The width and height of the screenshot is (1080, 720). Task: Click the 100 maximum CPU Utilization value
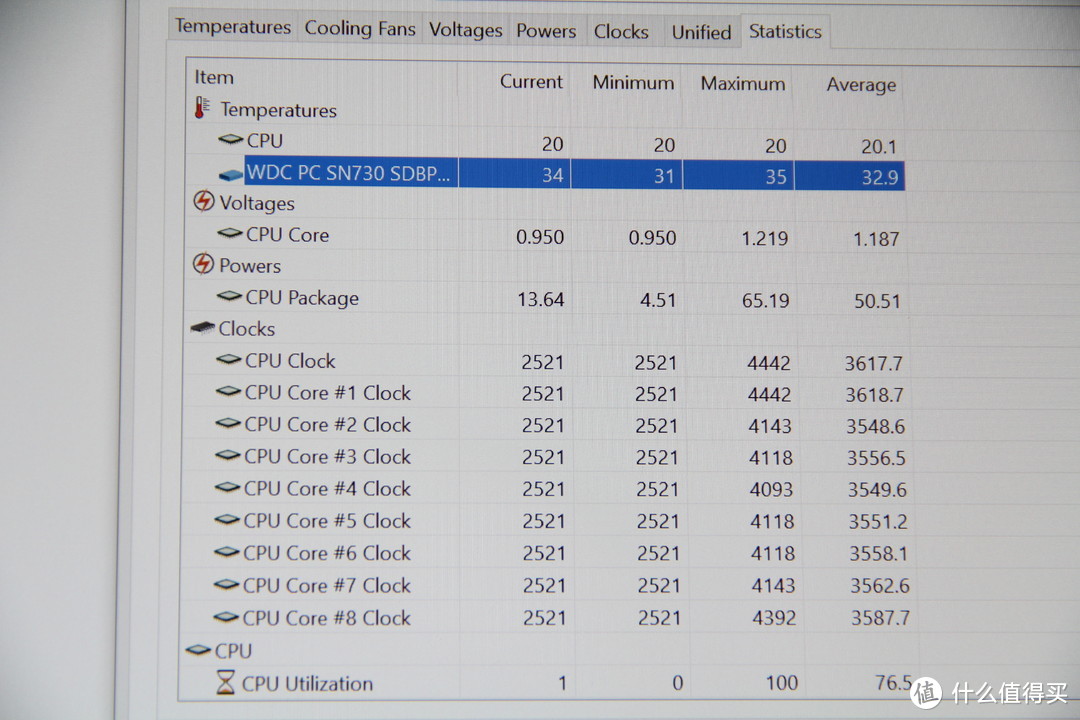tap(782, 683)
